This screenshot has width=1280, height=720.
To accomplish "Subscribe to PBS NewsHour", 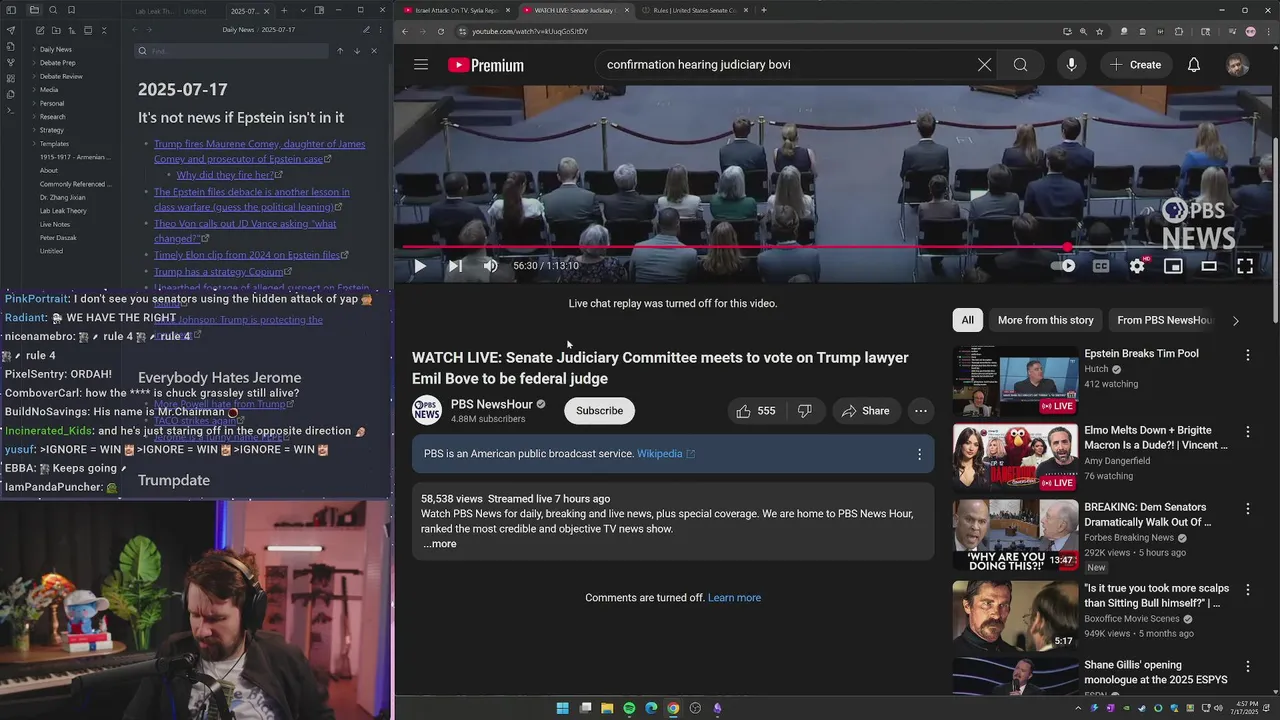I will pyautogui.click(x=599, y=411).
